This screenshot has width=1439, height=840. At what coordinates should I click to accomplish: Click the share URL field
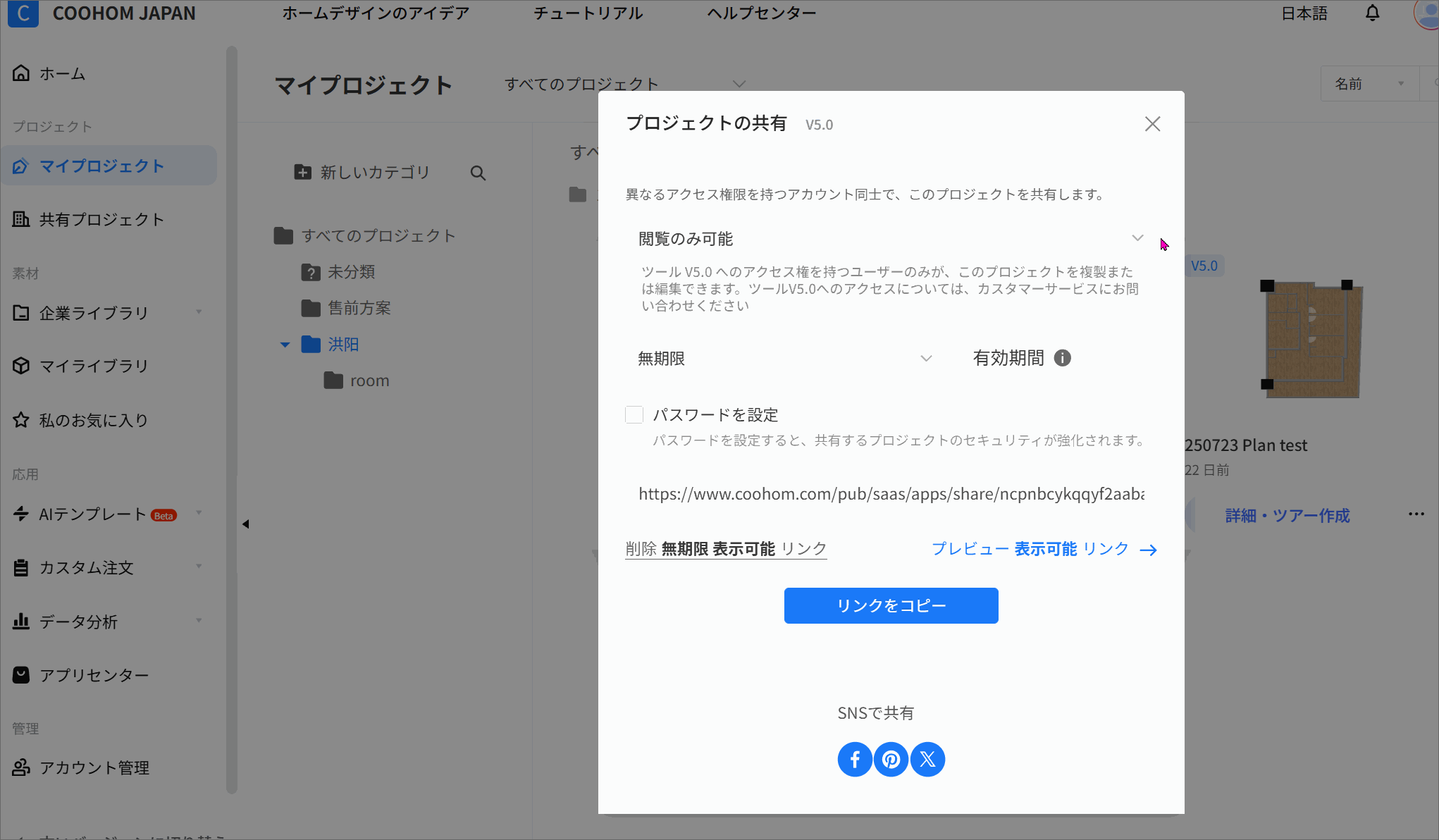[891, 494]
